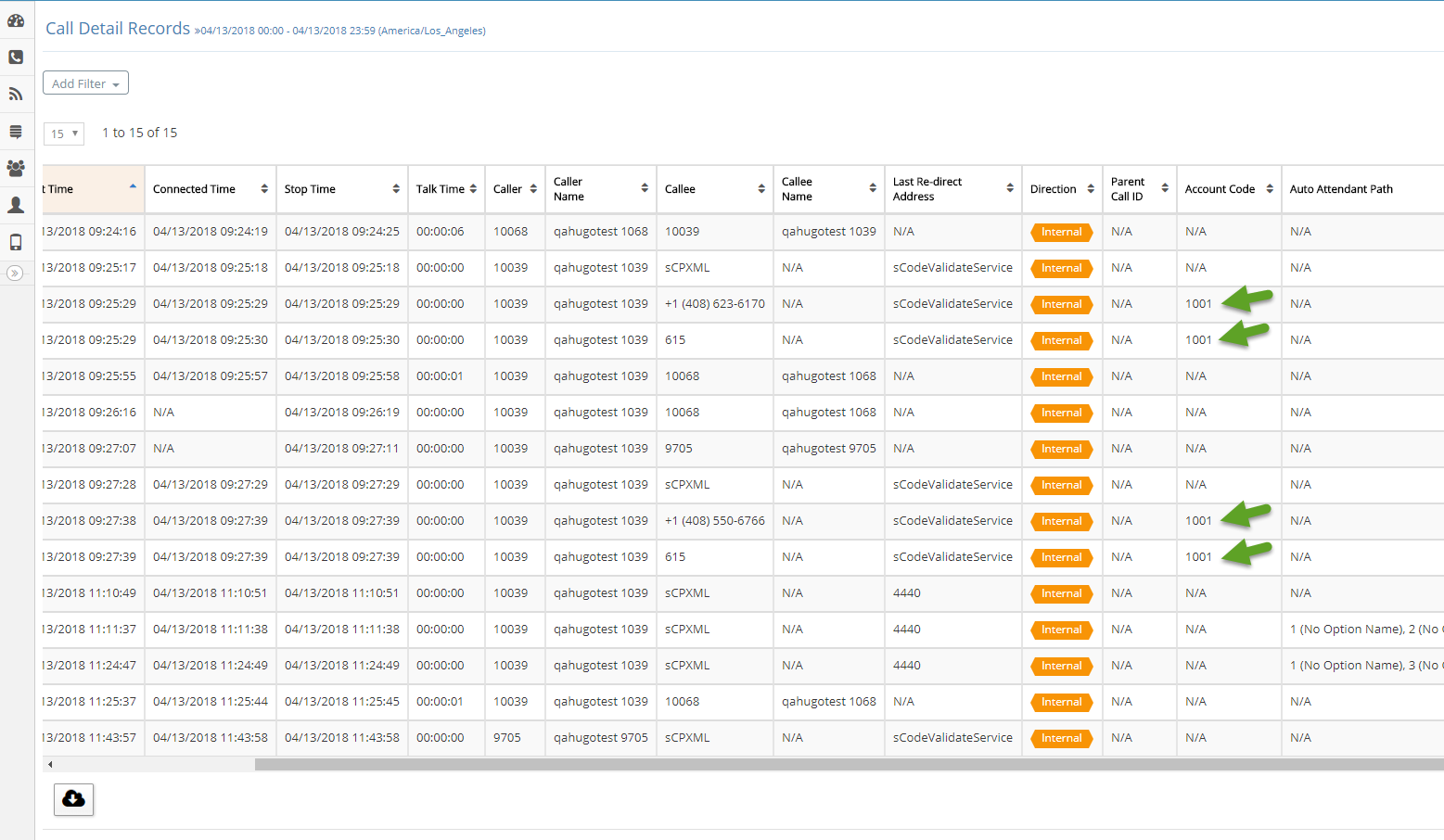This screenshot has width=1444, height=840.
Task: Click connected time 04/13/2018 11:25:44
Action: pyautogui.click(x=211, y=702)
